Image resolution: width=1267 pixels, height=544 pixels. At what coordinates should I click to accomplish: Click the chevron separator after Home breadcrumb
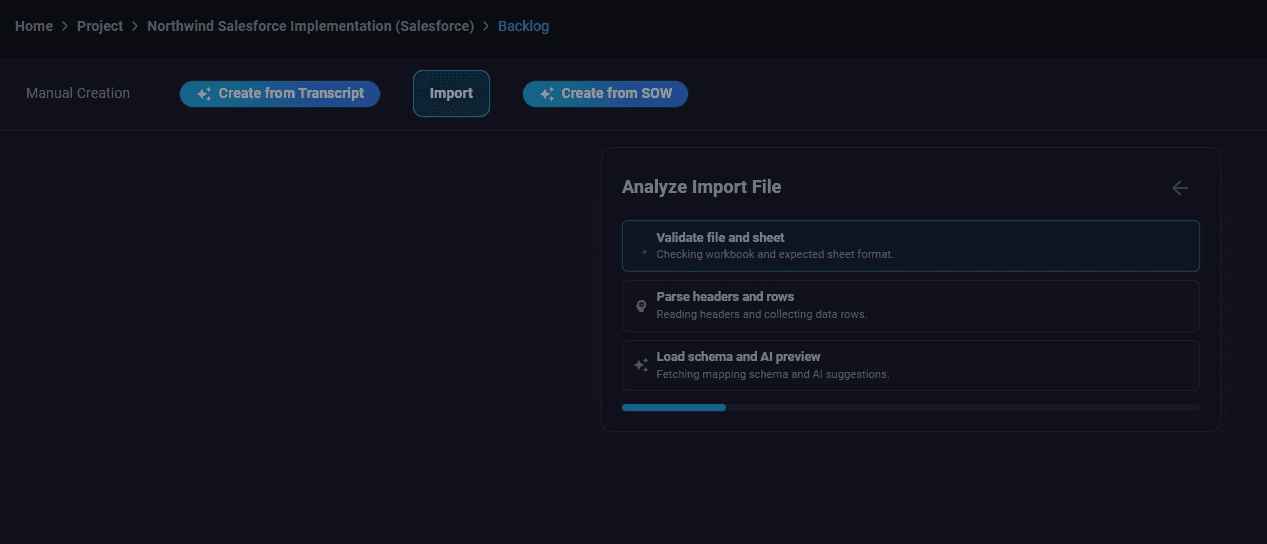point(65,26)
